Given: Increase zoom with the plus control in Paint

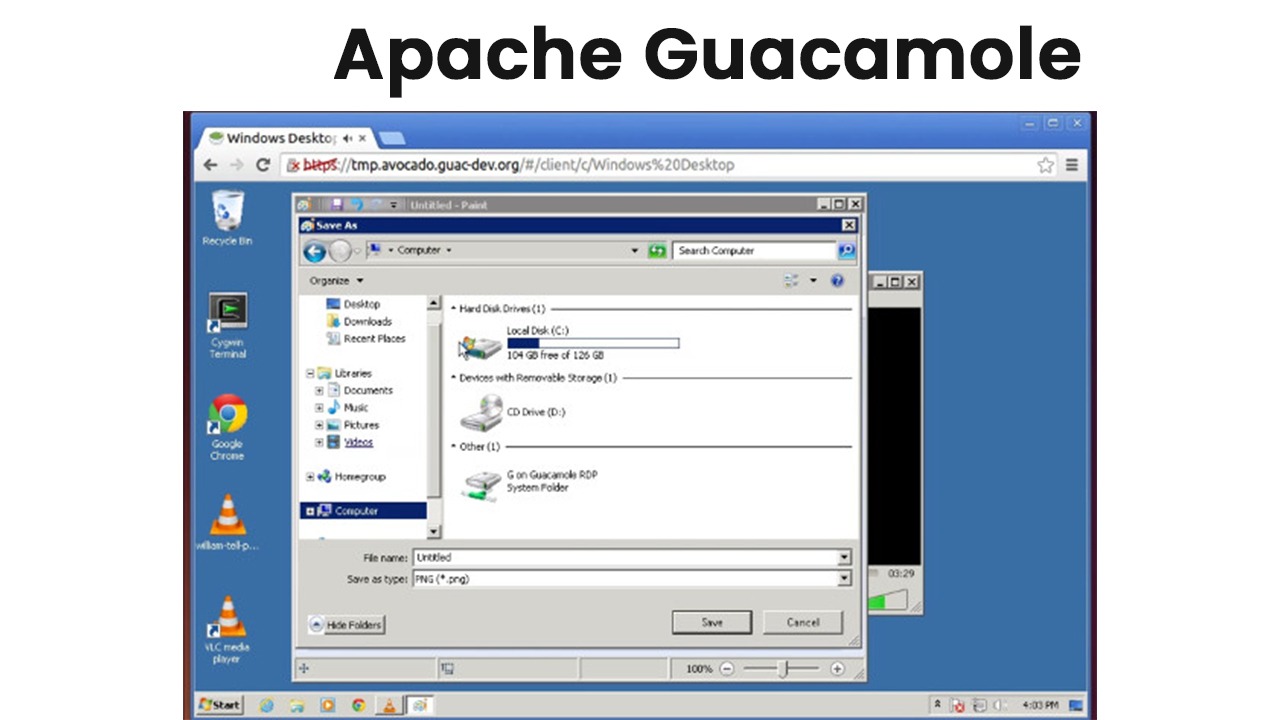Looking at the screenshot, I should 837,668.
